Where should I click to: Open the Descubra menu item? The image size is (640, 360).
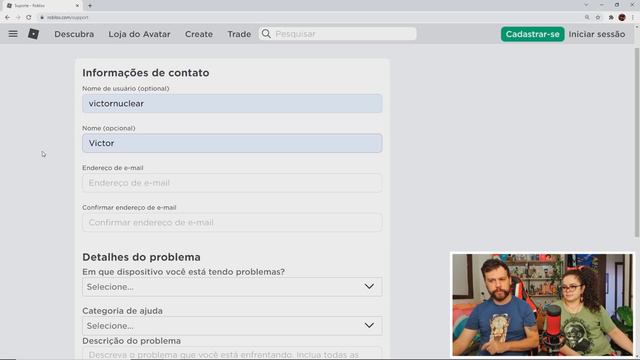pyautogui.click(x=74, y=34)
